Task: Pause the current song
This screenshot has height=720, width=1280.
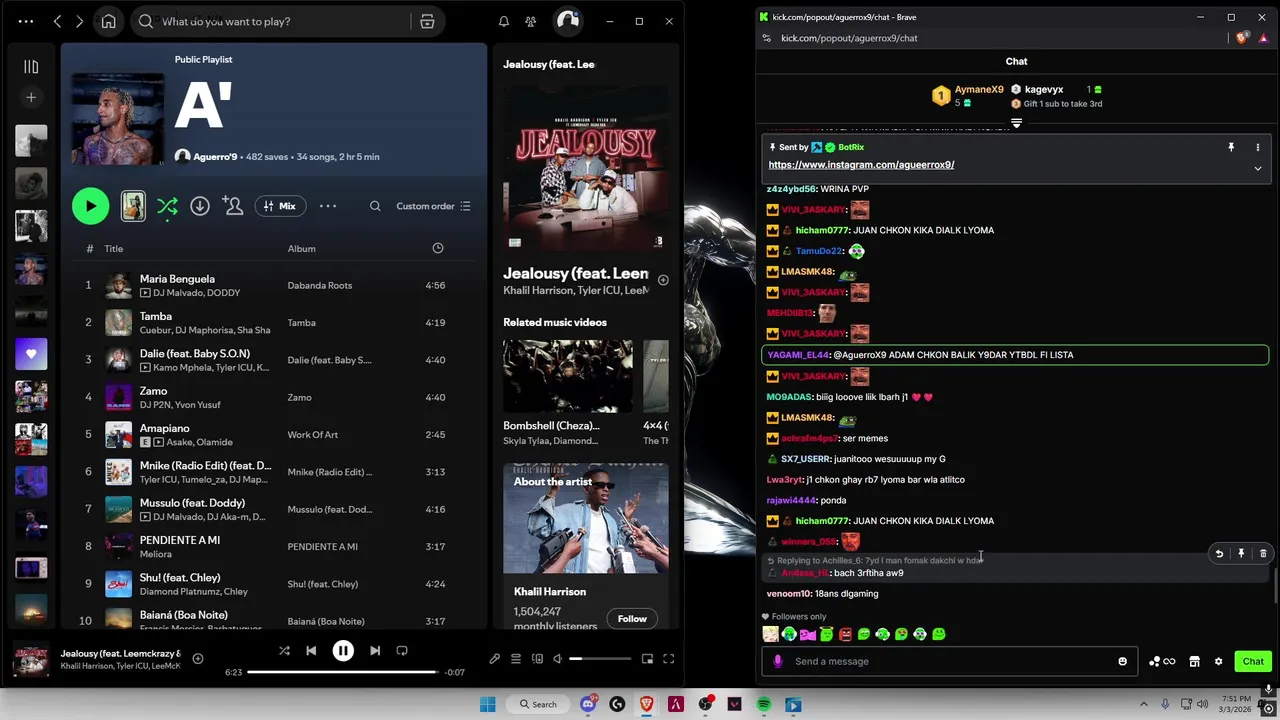Action: coord(343,651)
